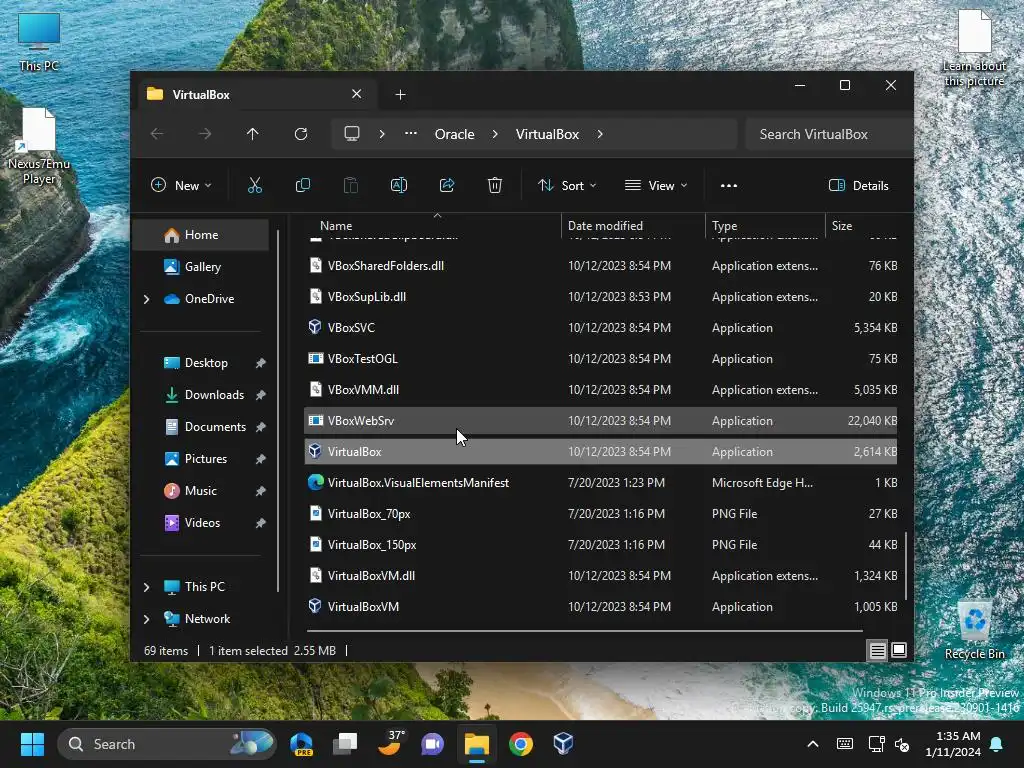
Task: Click the Search VirtualBox field
Action: pos(828,134)
